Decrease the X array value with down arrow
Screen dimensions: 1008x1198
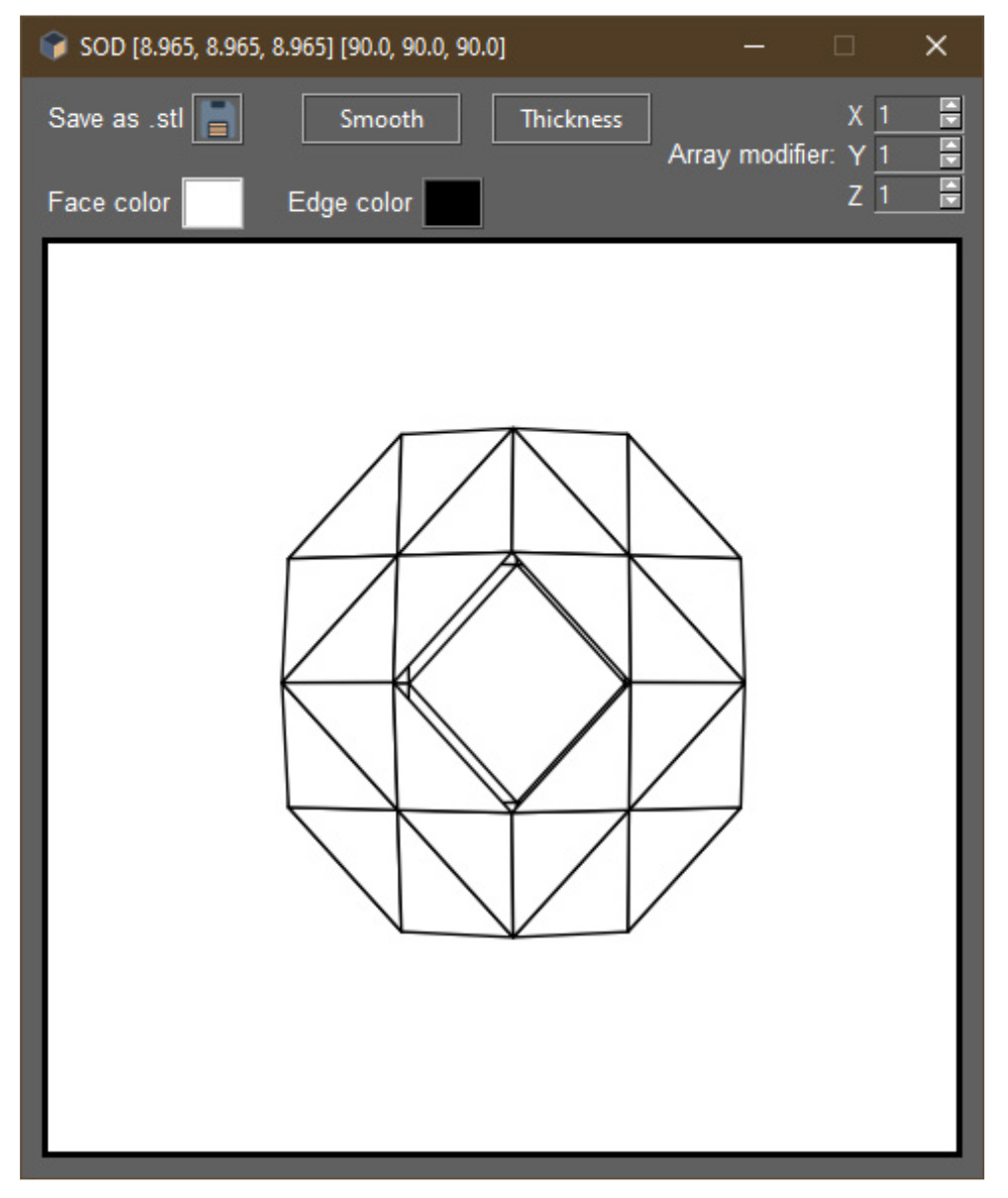[x=950, y=122]
